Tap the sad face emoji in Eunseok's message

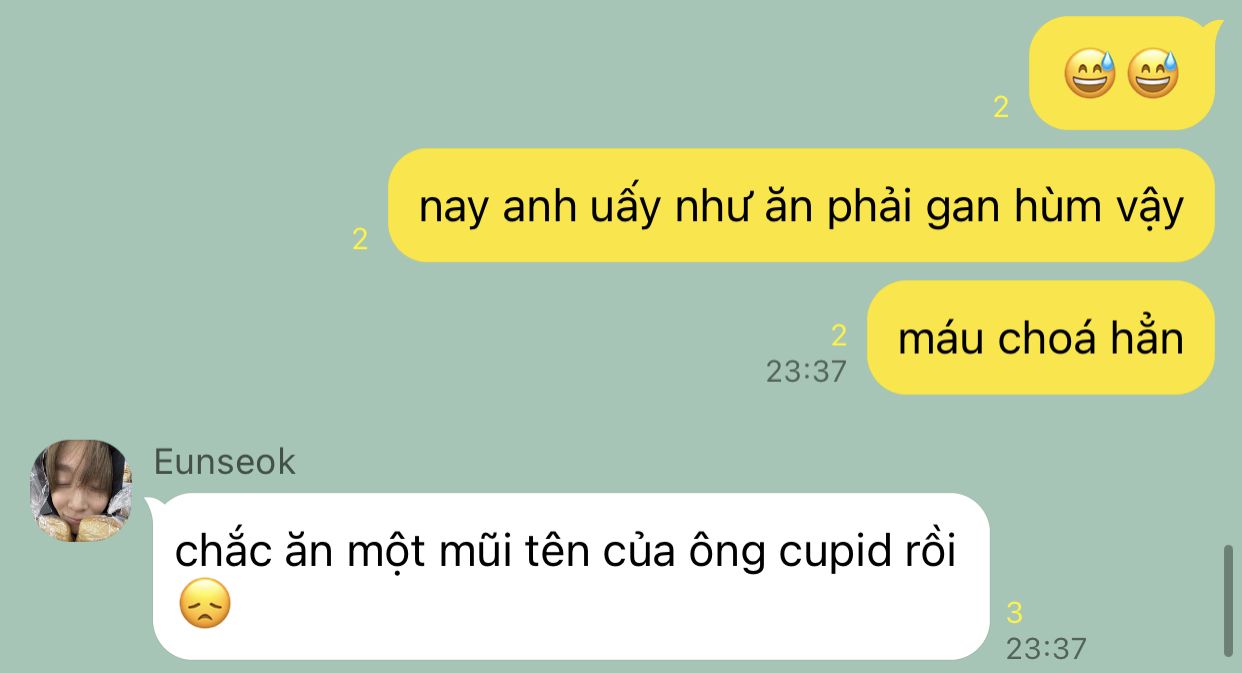tap(204, 605)
